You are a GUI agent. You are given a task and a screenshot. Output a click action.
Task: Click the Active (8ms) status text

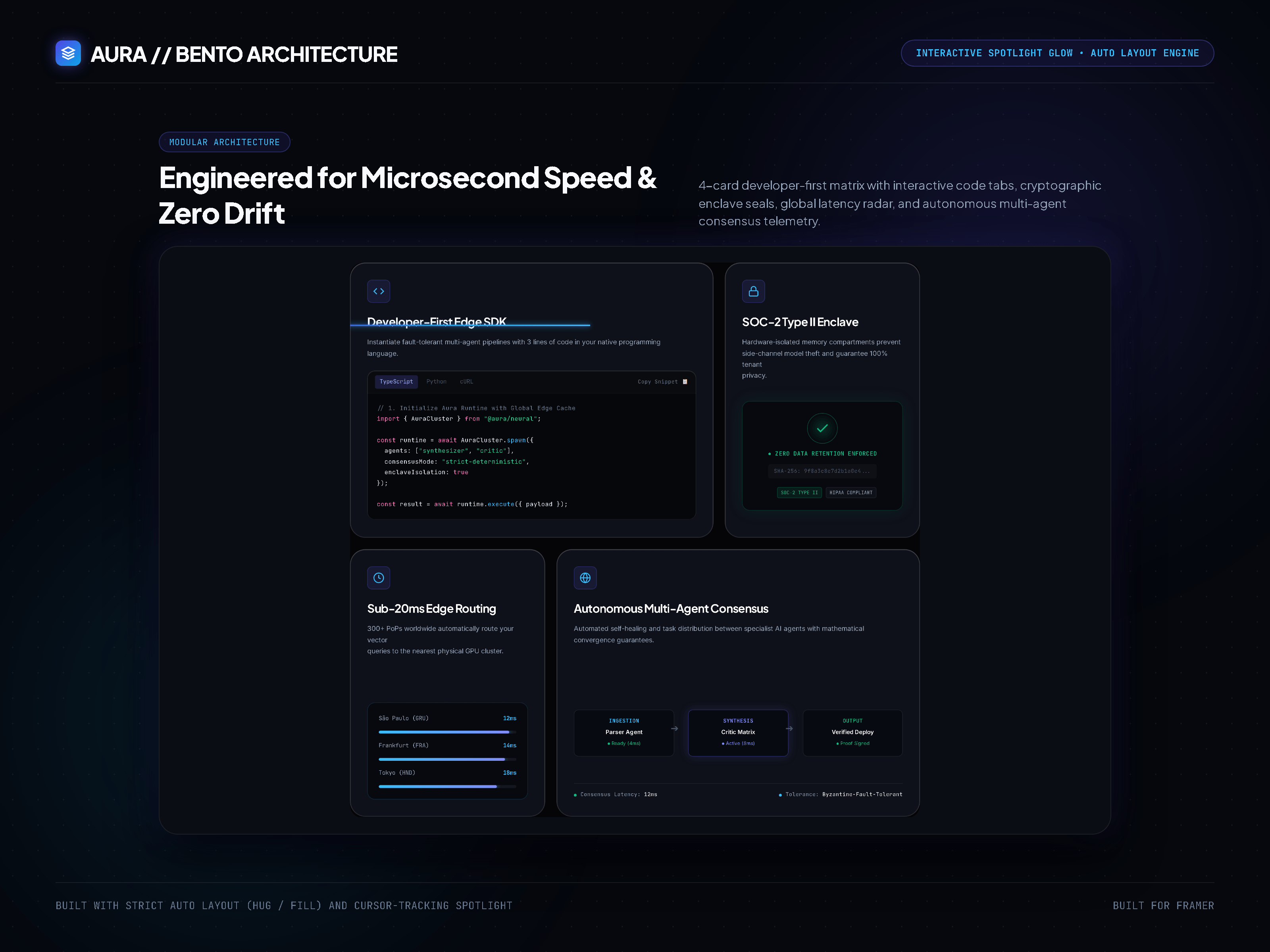point(738,743)
